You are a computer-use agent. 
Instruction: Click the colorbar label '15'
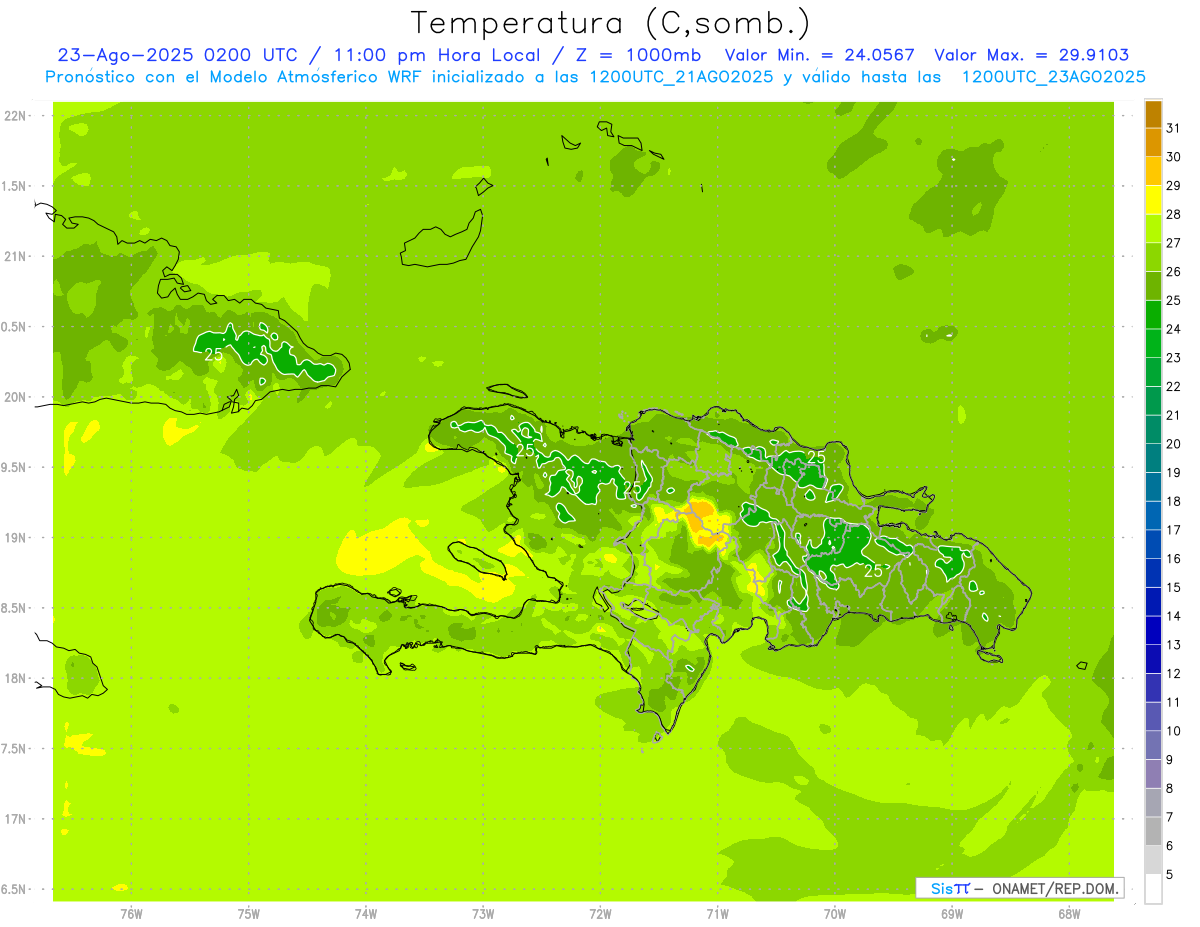(1173, 587)
